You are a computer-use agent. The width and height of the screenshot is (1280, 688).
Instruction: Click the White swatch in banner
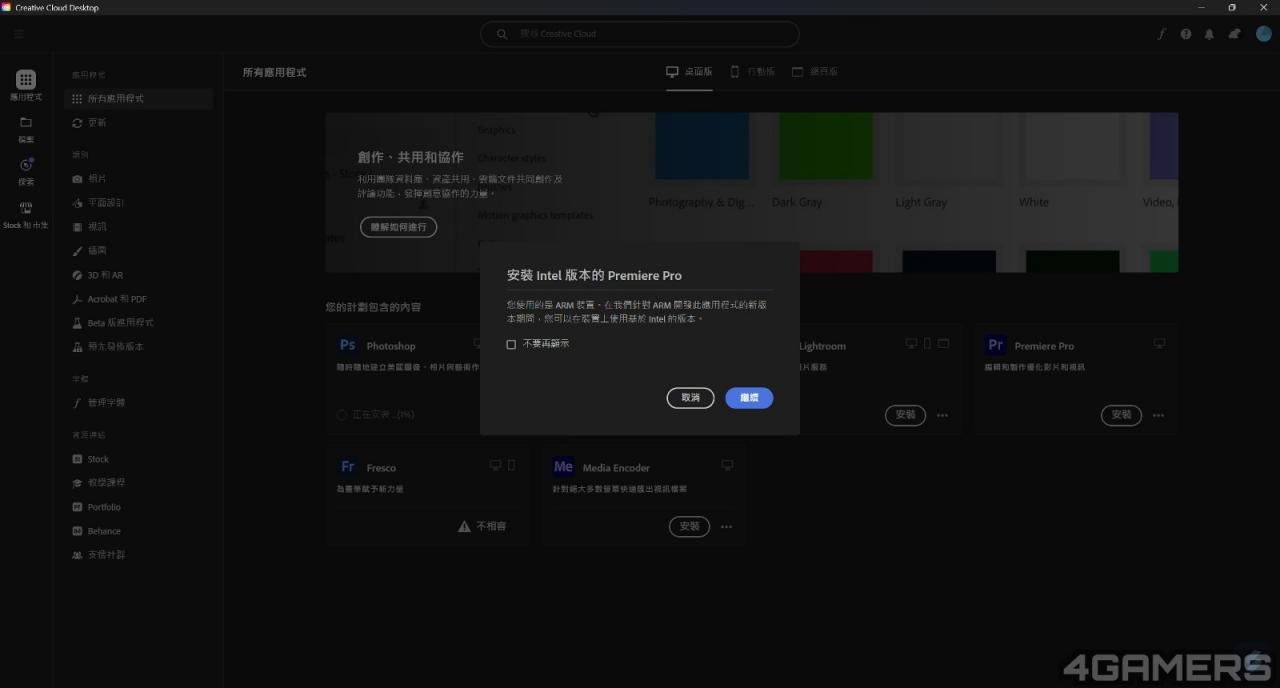point(1073,146)
